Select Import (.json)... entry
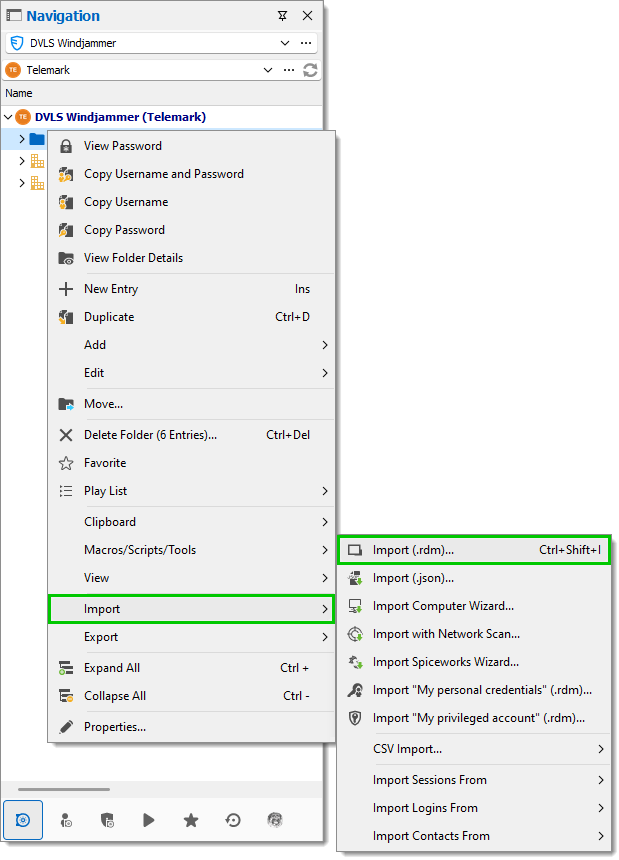 pyautogui.click(x=474, y=578)
